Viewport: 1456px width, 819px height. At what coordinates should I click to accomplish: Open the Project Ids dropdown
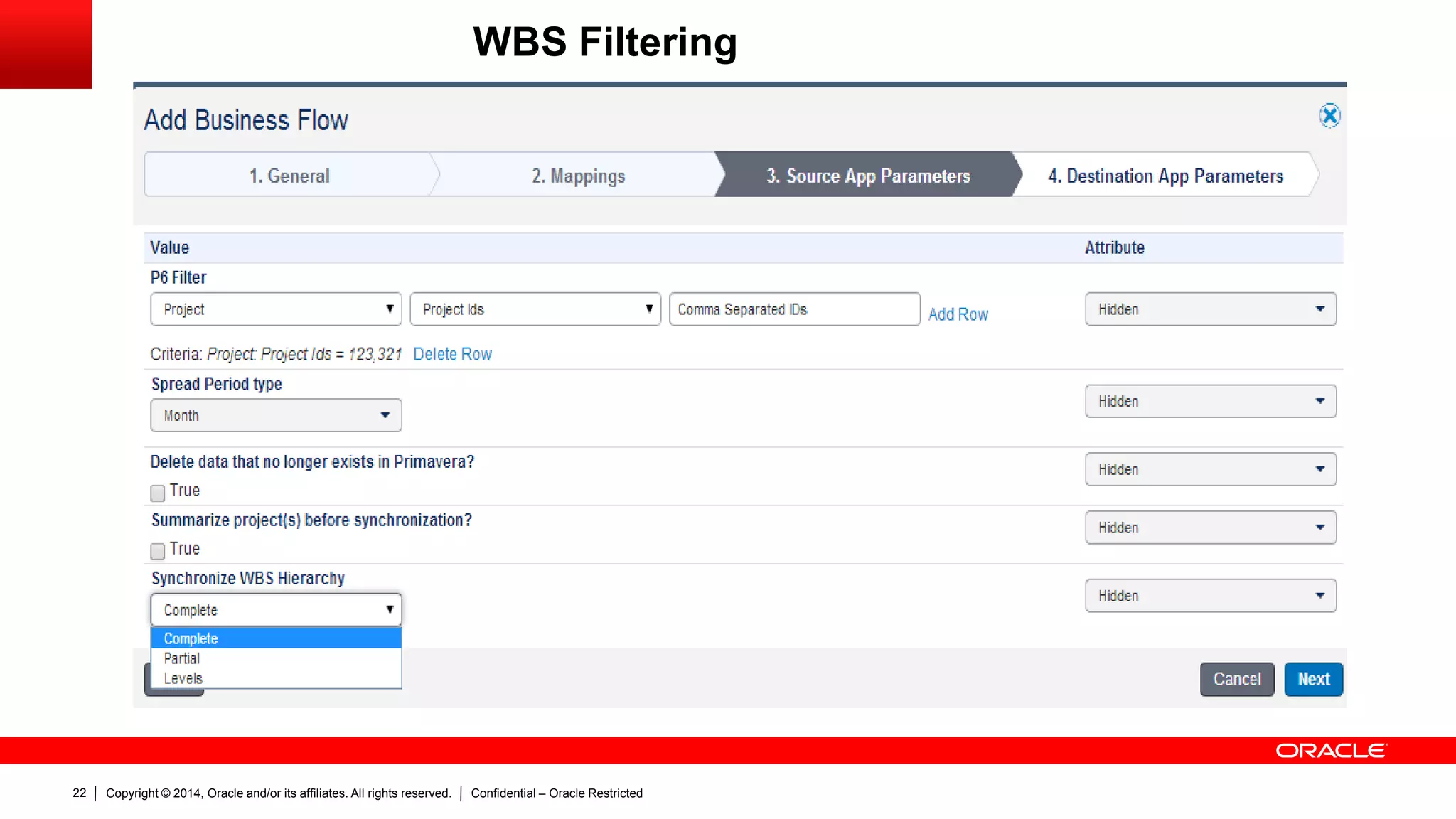click(535, 309)
